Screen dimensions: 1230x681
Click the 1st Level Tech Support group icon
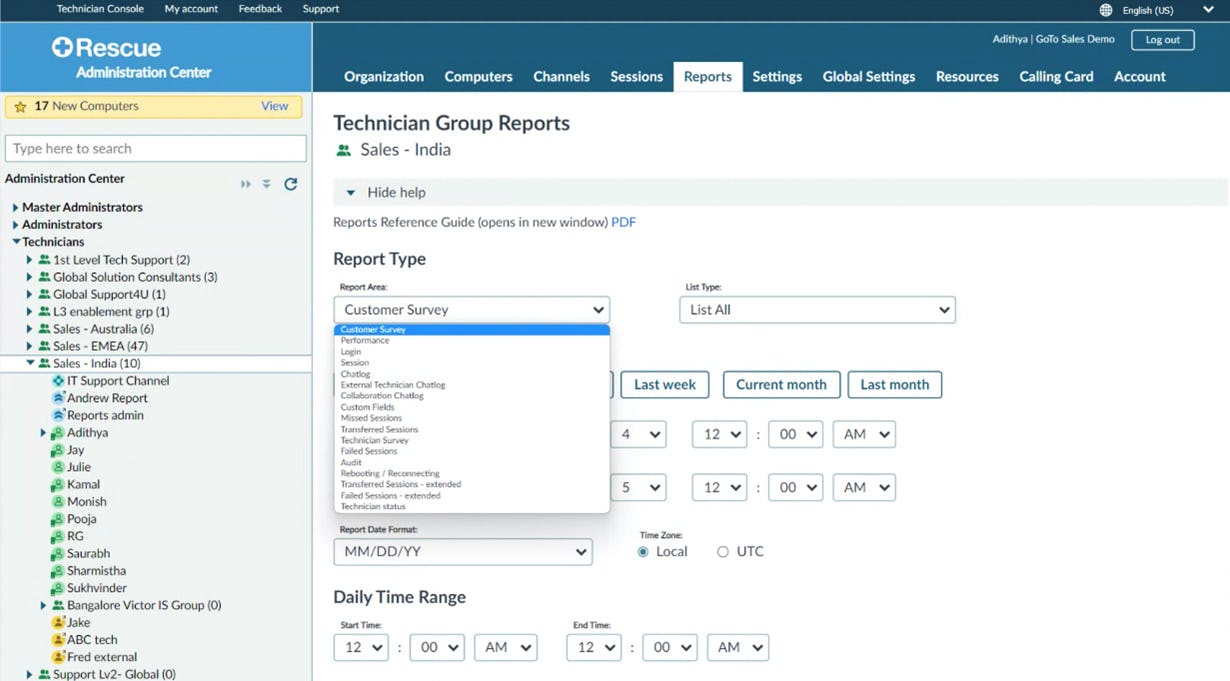point(44,260)
